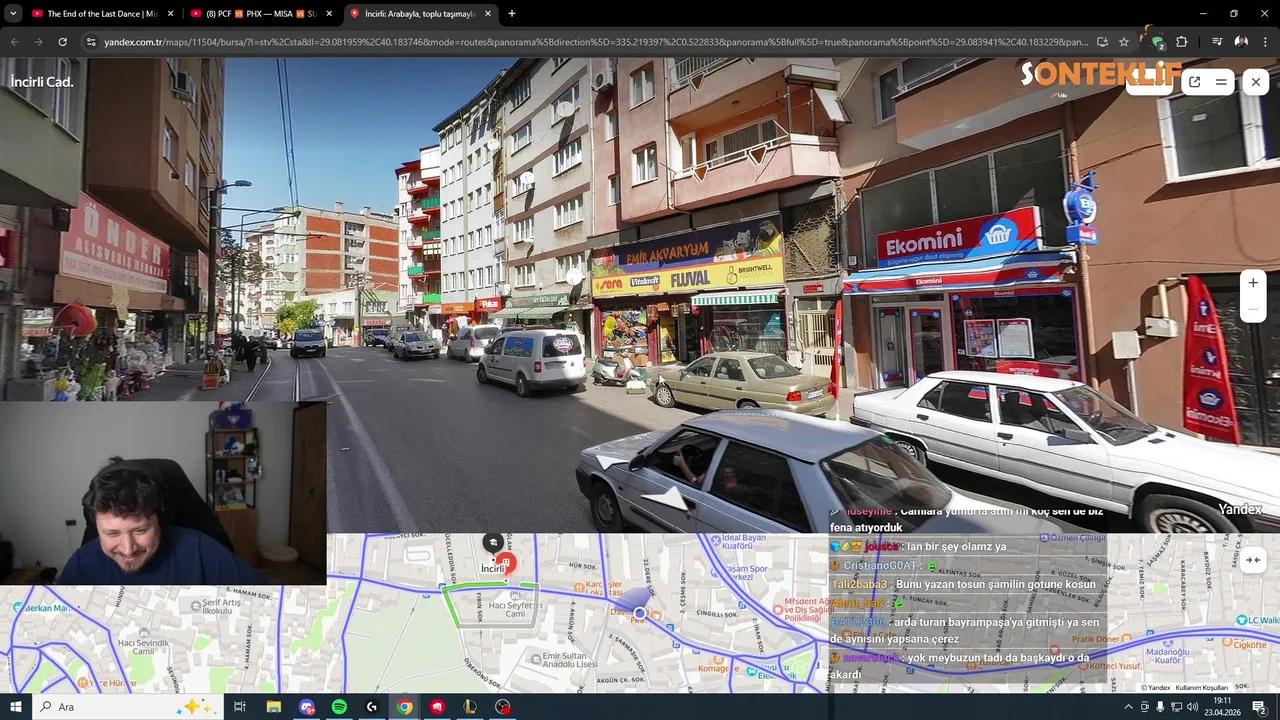1280x720 pixels.
Task: Close the street panorama view
Action: (x=1256, y=82)
